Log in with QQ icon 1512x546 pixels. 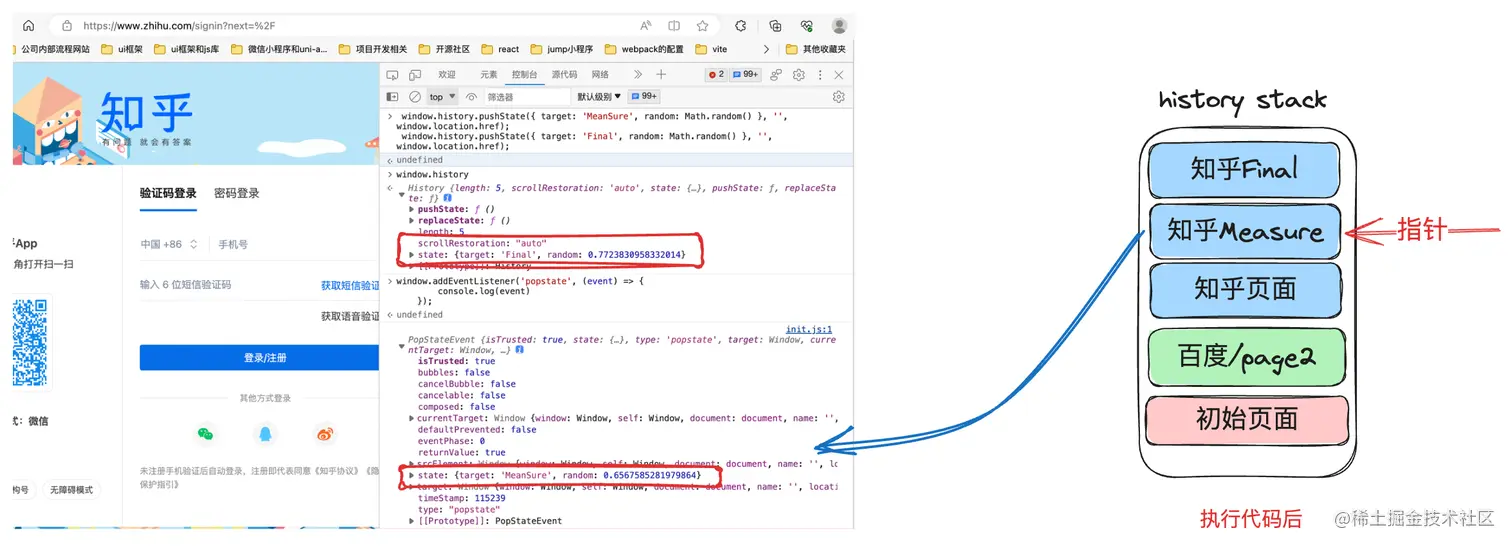click(x=265, y=434)
